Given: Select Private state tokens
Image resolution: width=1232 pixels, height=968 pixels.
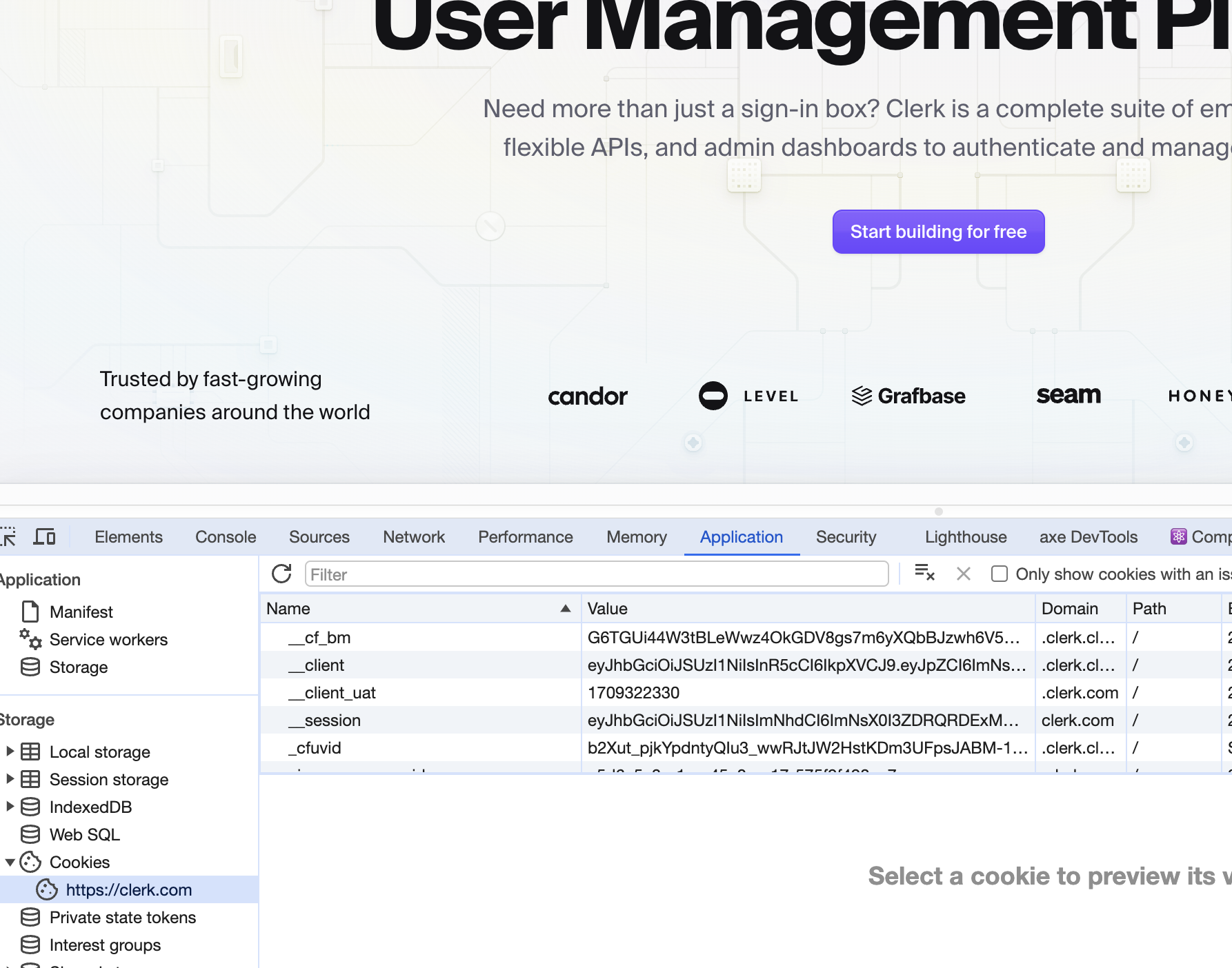Looking at the screenshot, I should (x=123, y=917).
